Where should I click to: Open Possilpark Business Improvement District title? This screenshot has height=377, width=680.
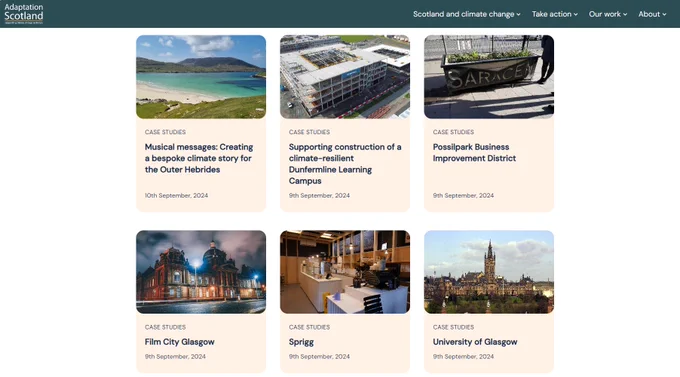(x=474, y=153)
